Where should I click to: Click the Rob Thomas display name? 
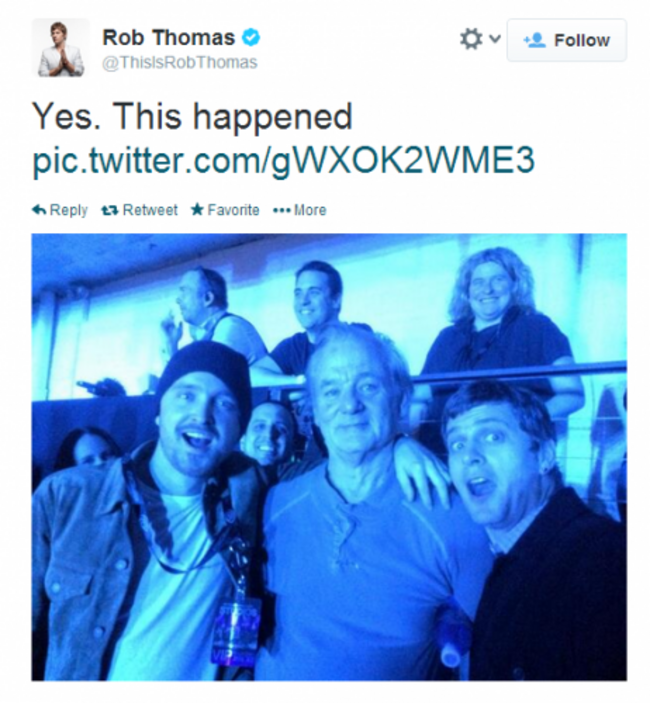point(169,37)
